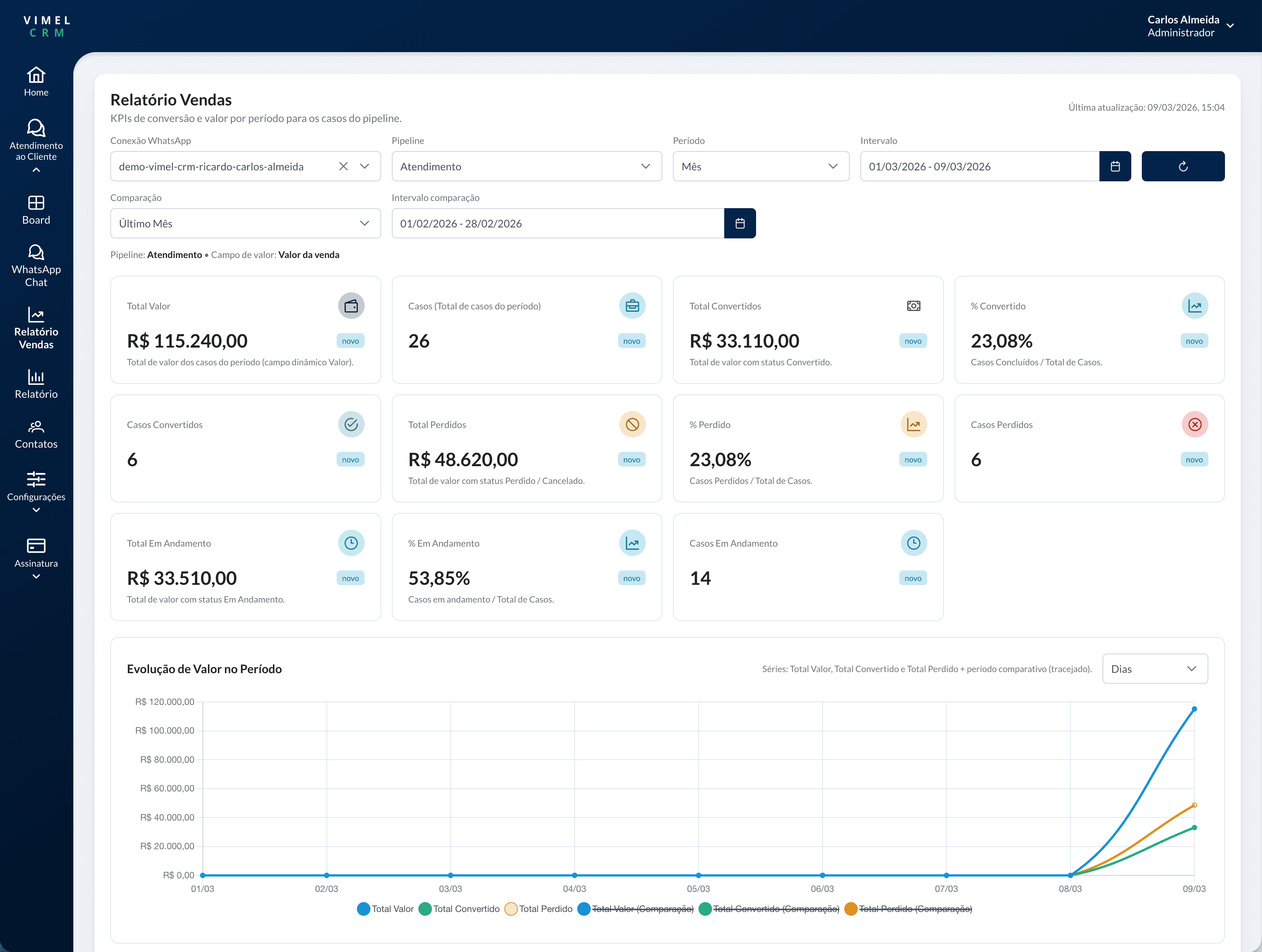Expand the Configurações menu item
This screenshot has width=1262, height=952.
click(36, 491)
